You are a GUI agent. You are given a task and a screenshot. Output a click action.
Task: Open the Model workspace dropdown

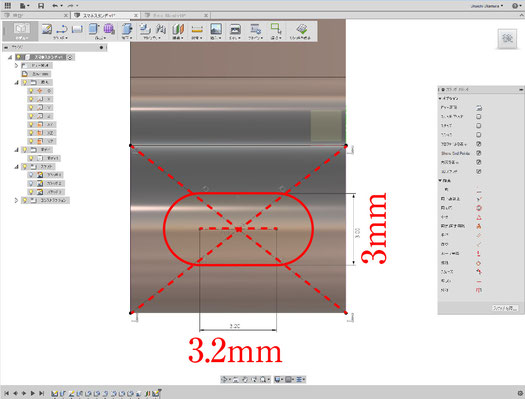[21, 32]
